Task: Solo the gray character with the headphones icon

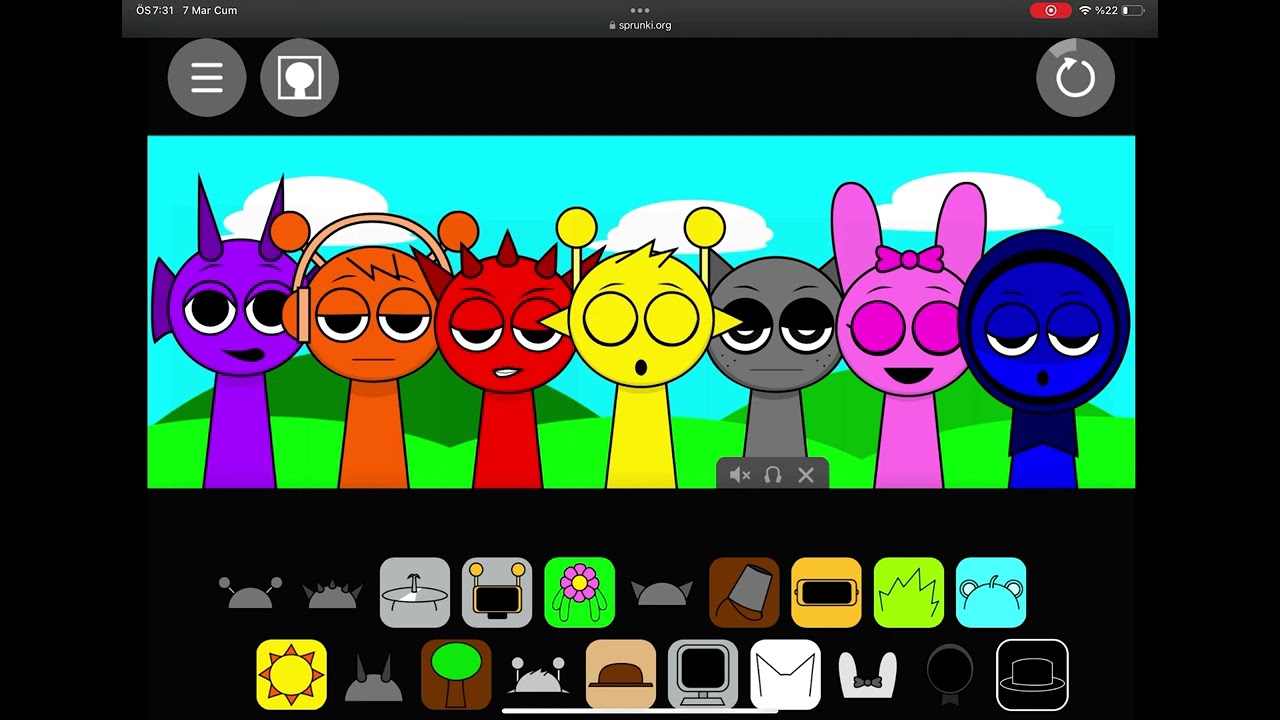Action: [773, 475]
